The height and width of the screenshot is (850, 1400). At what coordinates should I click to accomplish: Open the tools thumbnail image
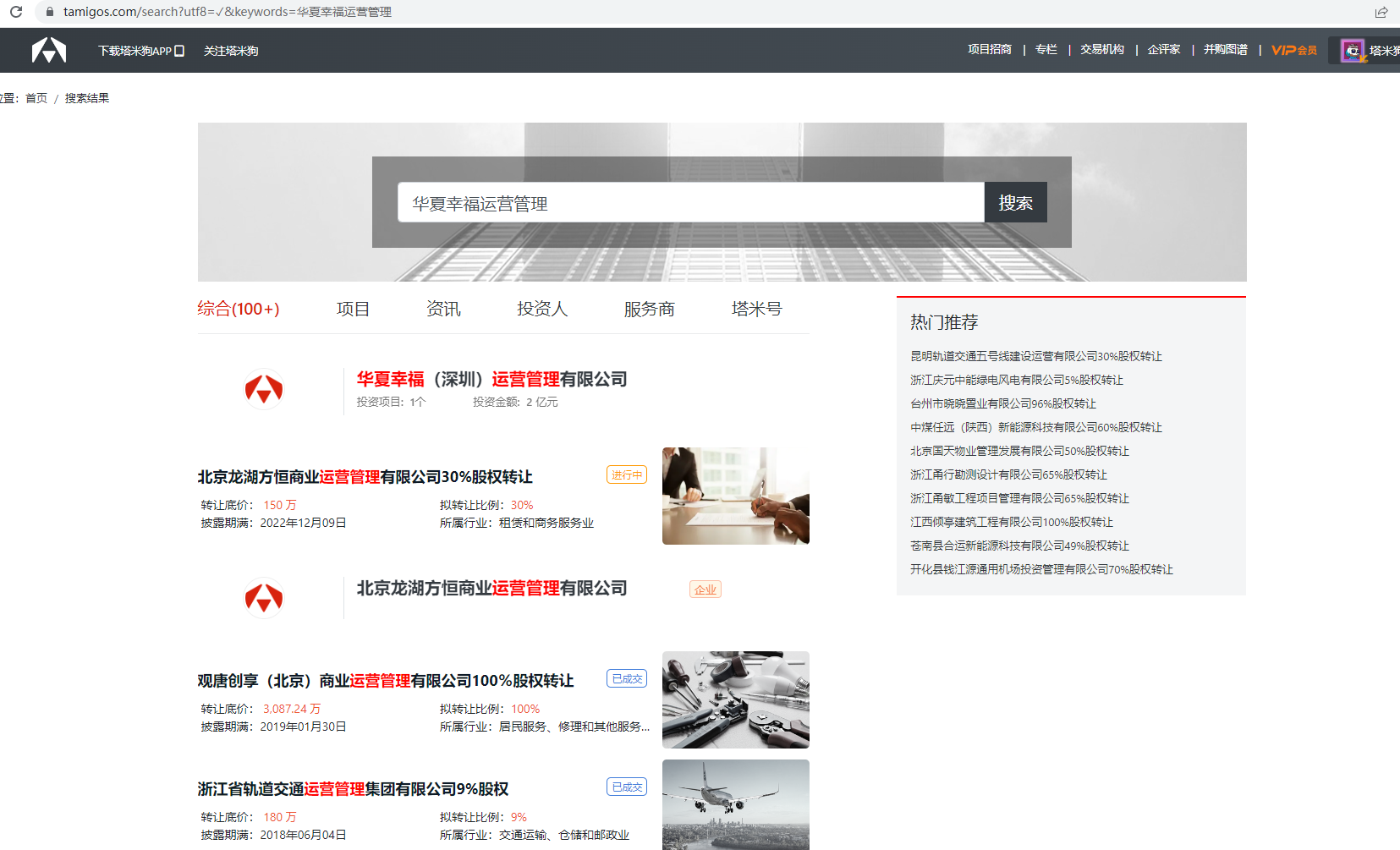(x=736, y=699)
